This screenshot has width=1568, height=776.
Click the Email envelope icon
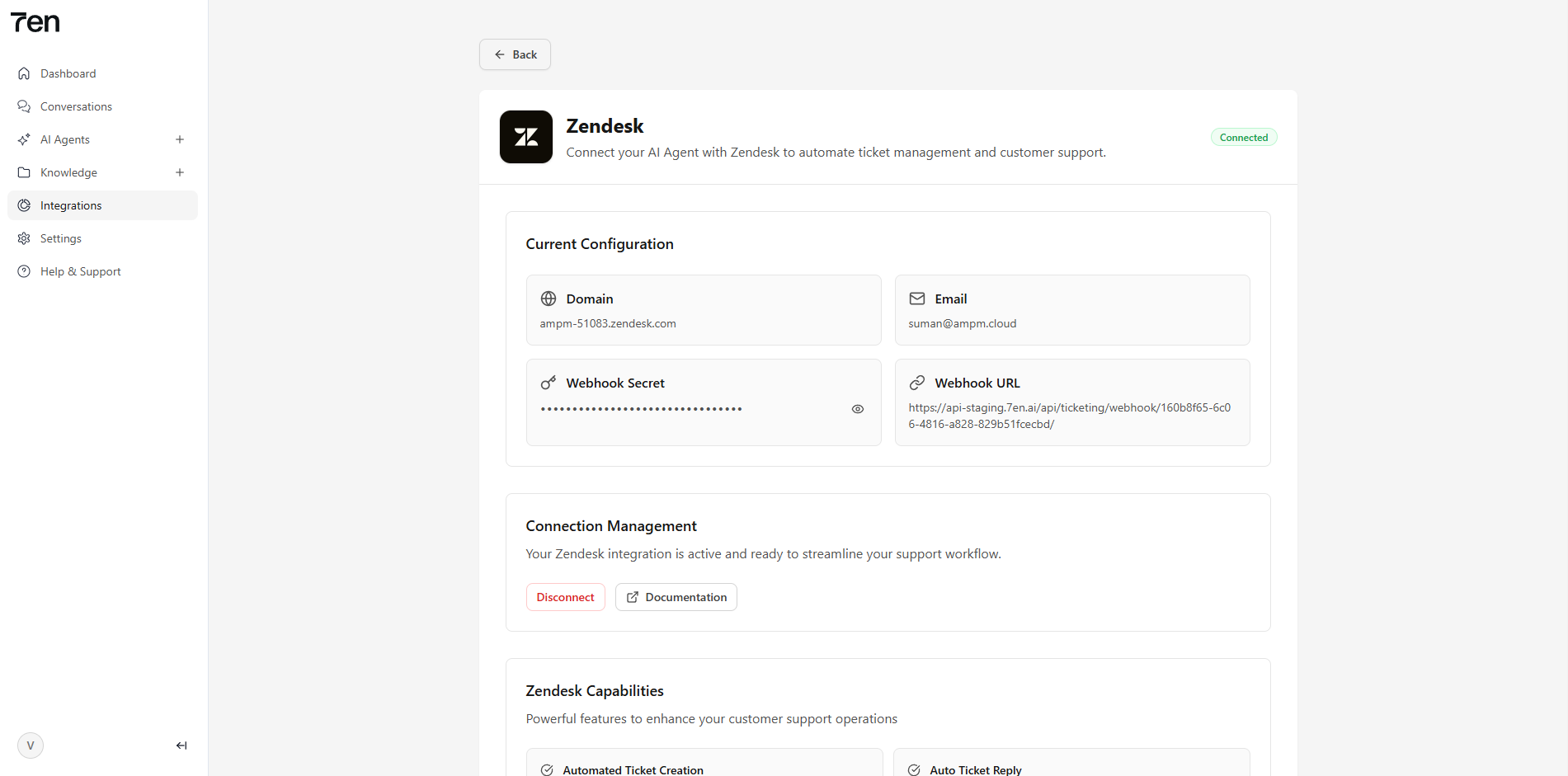[916, 299]
